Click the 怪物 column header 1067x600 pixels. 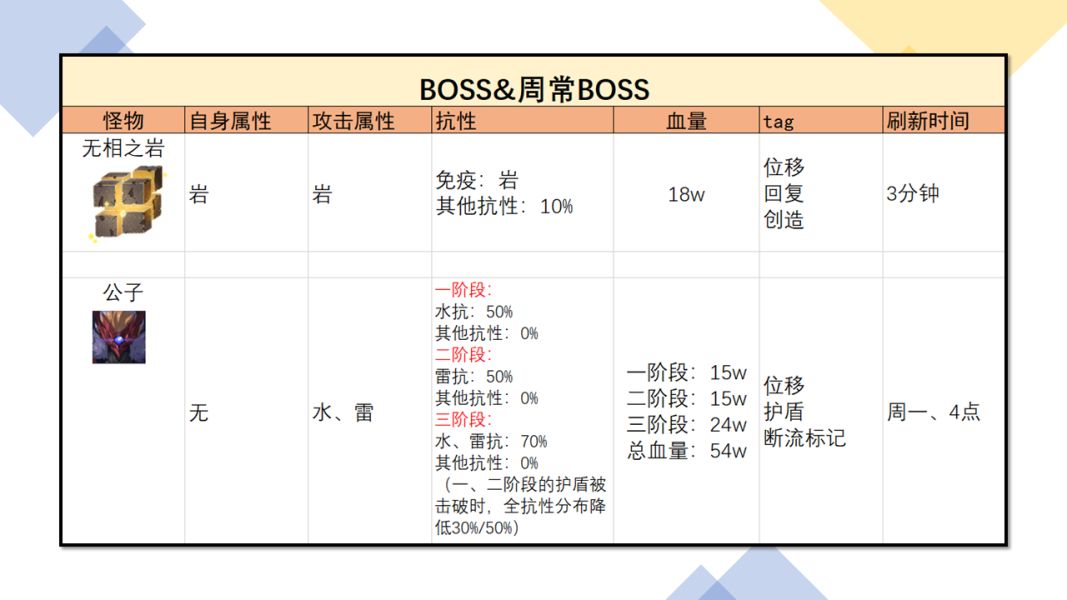tap(123, 121)
